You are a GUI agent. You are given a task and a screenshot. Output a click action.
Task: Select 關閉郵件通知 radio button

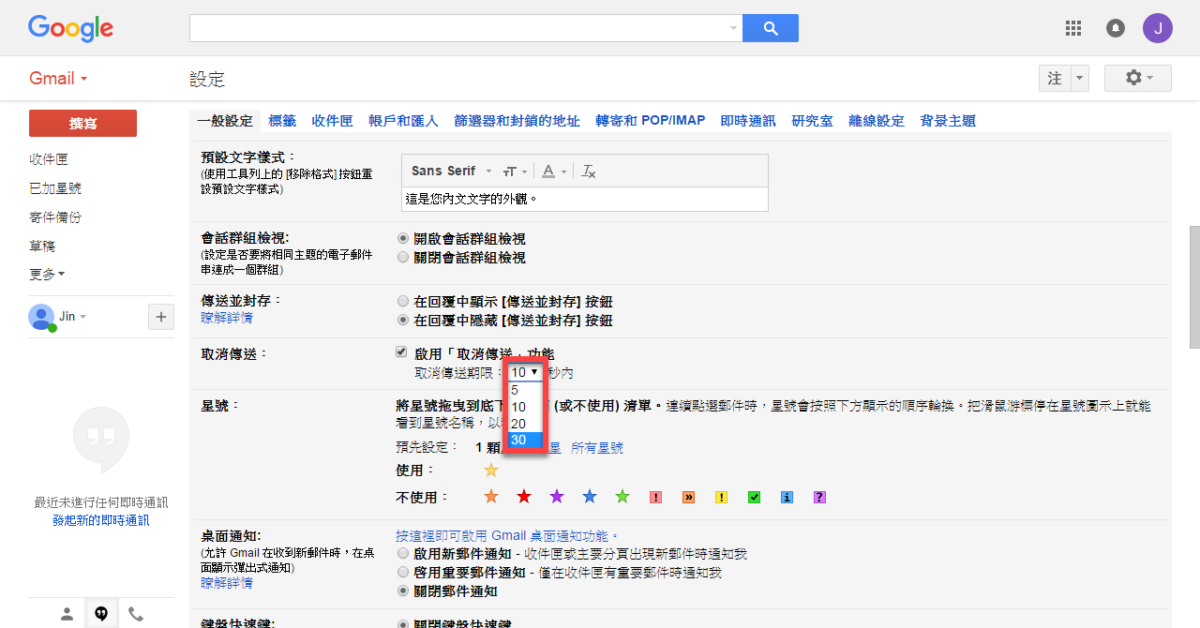click(x=403, y=591)
